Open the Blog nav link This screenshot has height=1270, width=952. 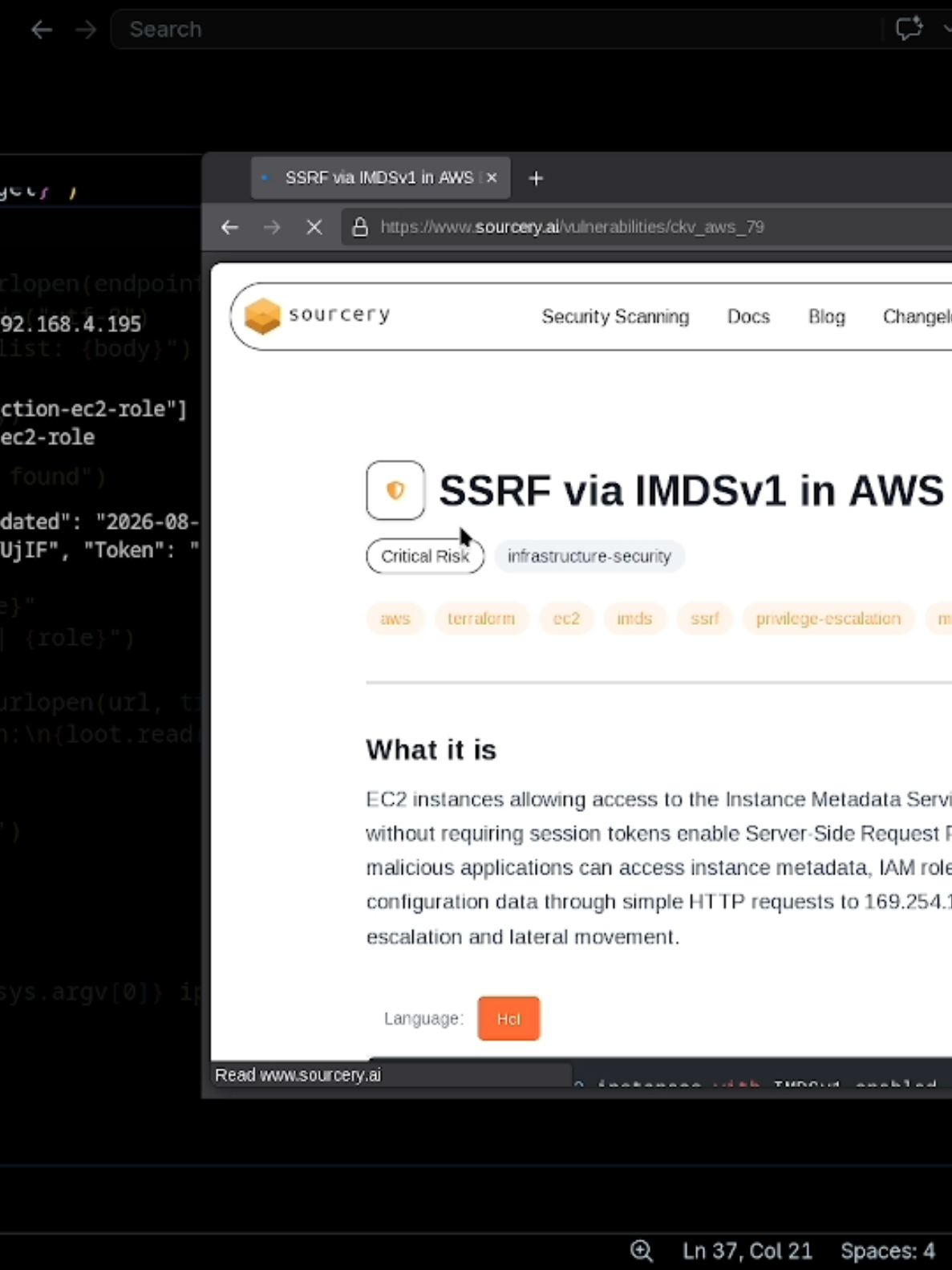point(826,317)
